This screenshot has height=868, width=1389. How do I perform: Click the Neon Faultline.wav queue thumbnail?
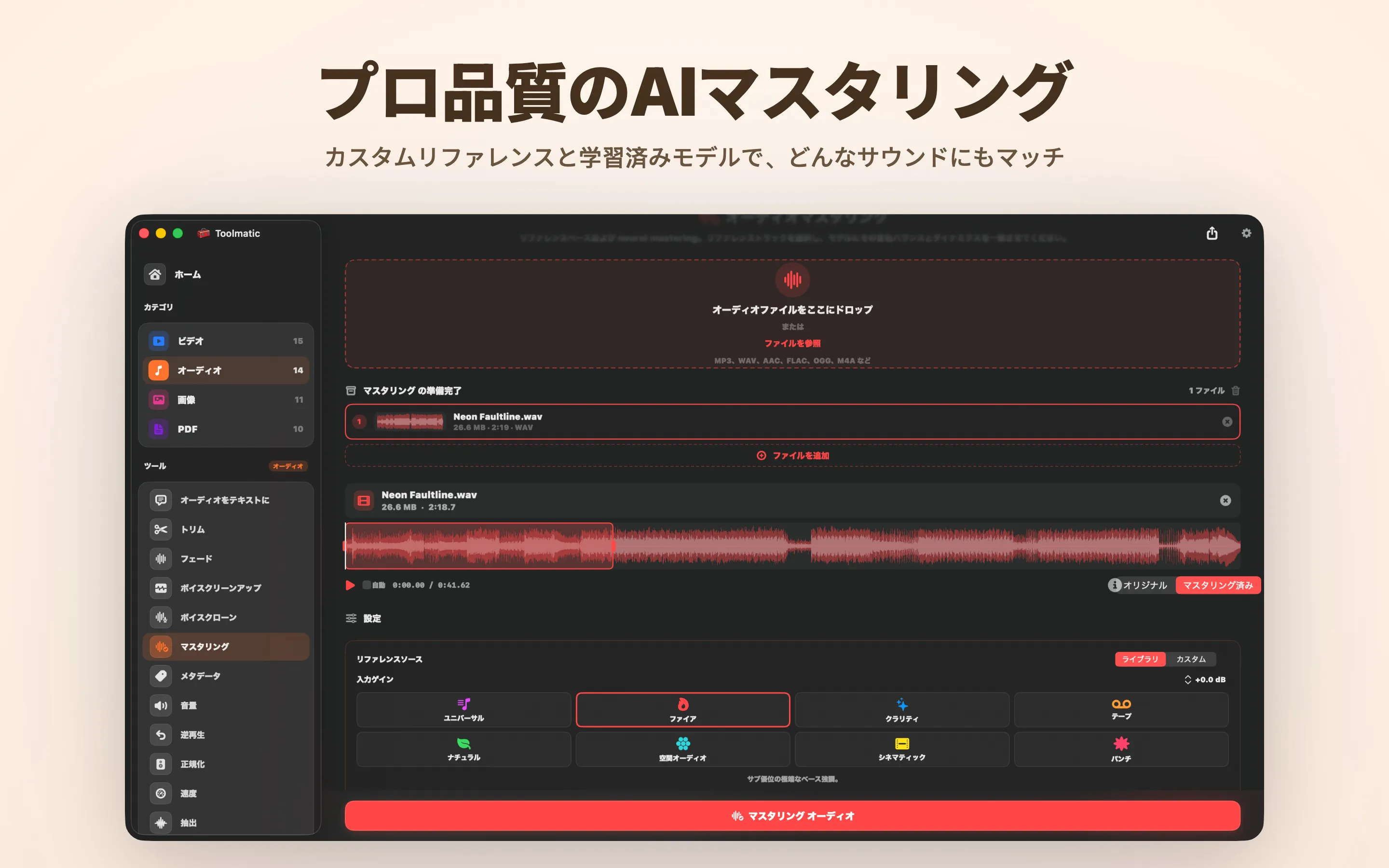(410, 422)
